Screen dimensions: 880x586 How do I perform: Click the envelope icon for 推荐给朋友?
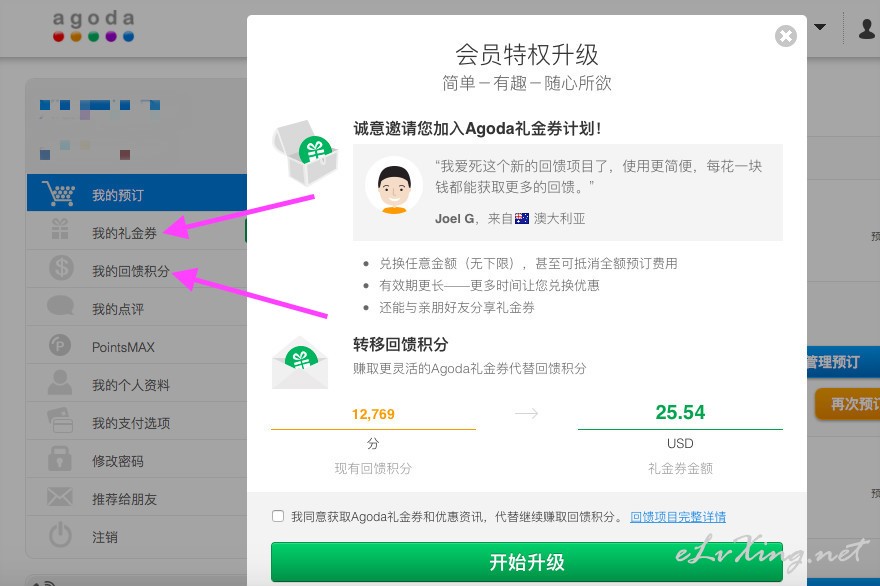pyautogui.click(x=59, y=497)
